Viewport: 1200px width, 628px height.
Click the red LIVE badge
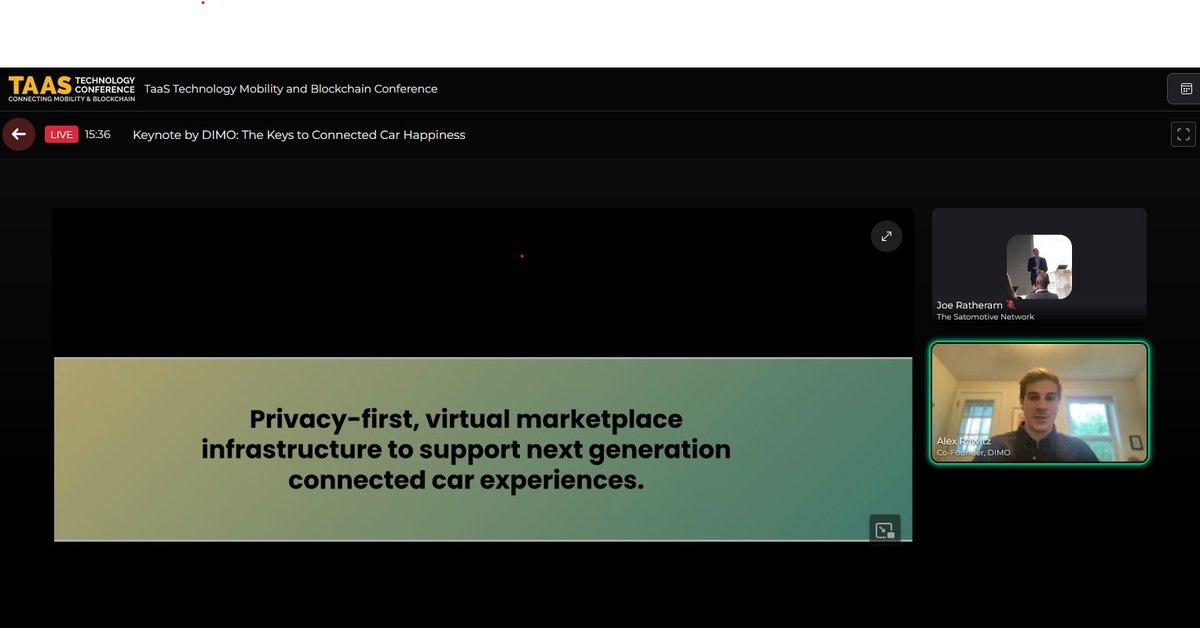[x=61, y=134]
